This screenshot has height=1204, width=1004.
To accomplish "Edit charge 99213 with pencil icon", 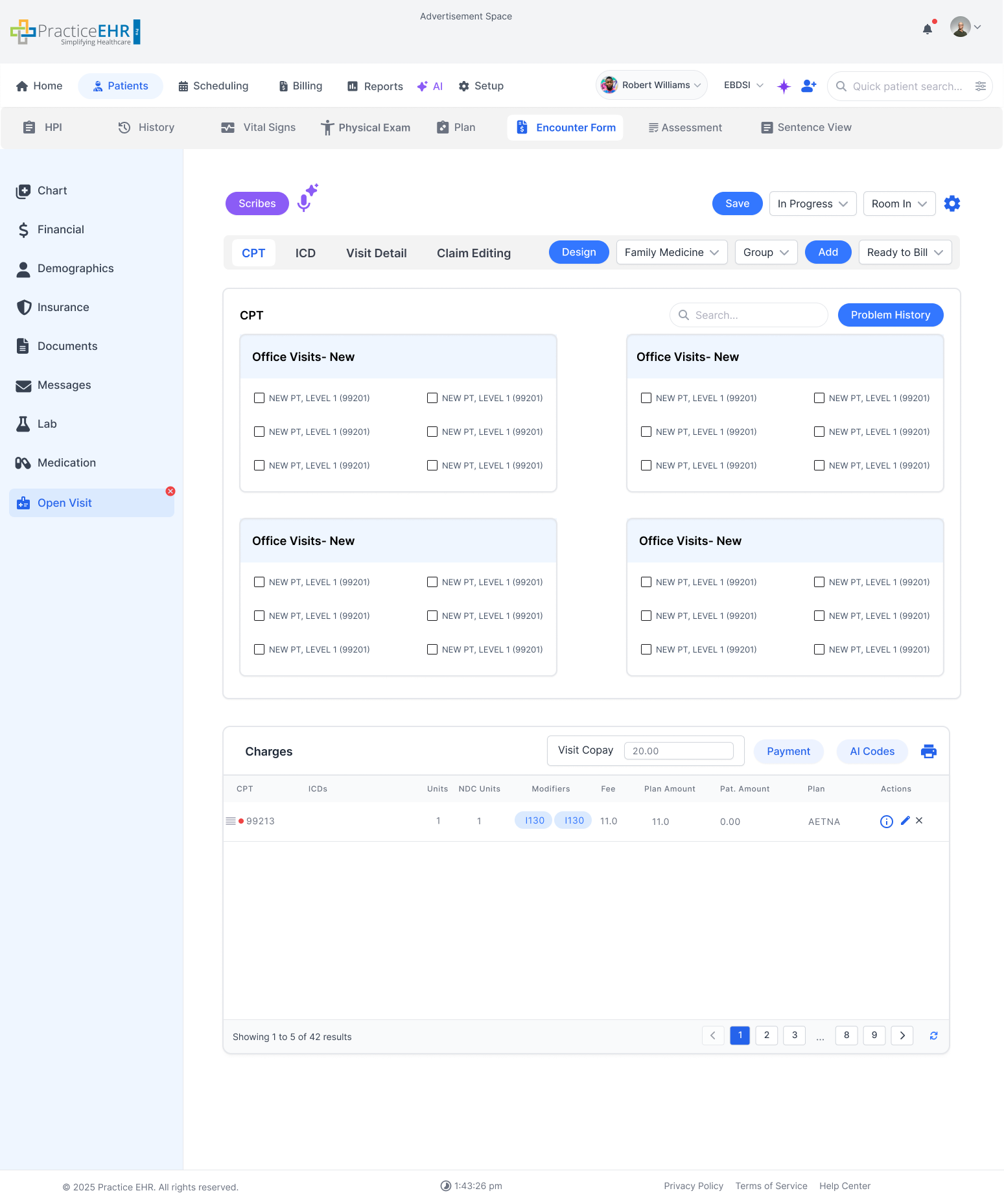I will (x=905, y=820).
